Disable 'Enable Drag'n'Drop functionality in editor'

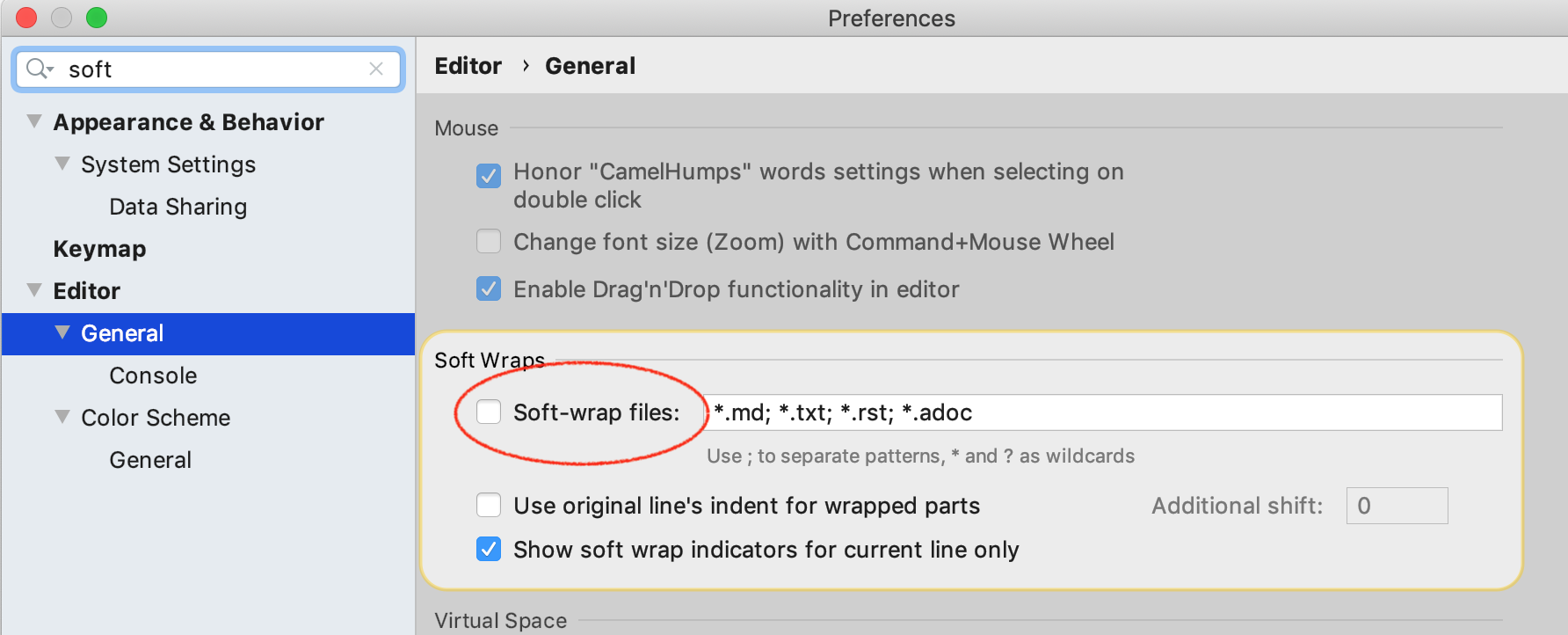489,288
